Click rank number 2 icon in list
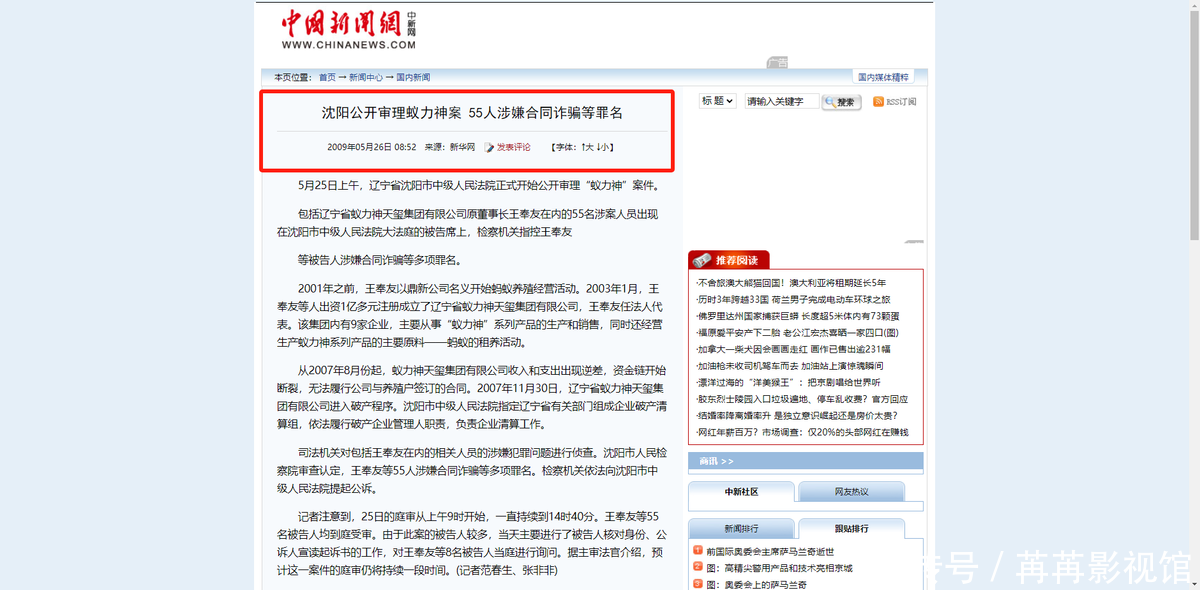 (x=698, y=568)
